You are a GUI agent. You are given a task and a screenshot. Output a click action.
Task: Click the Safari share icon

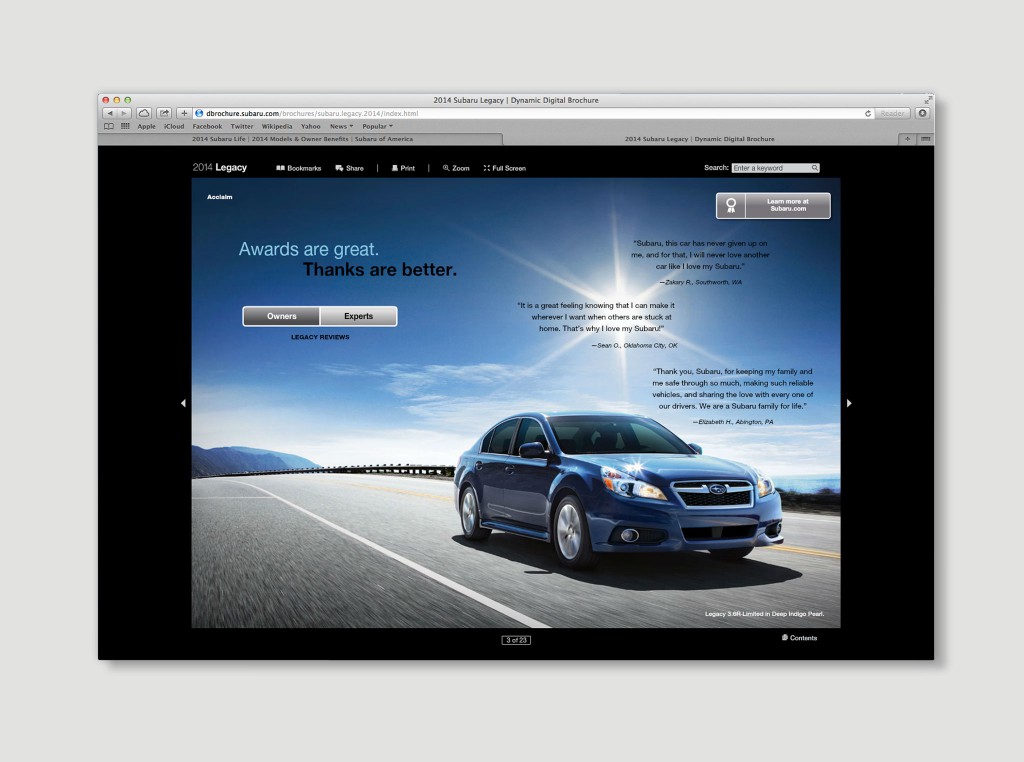click(x=164, y=114)
